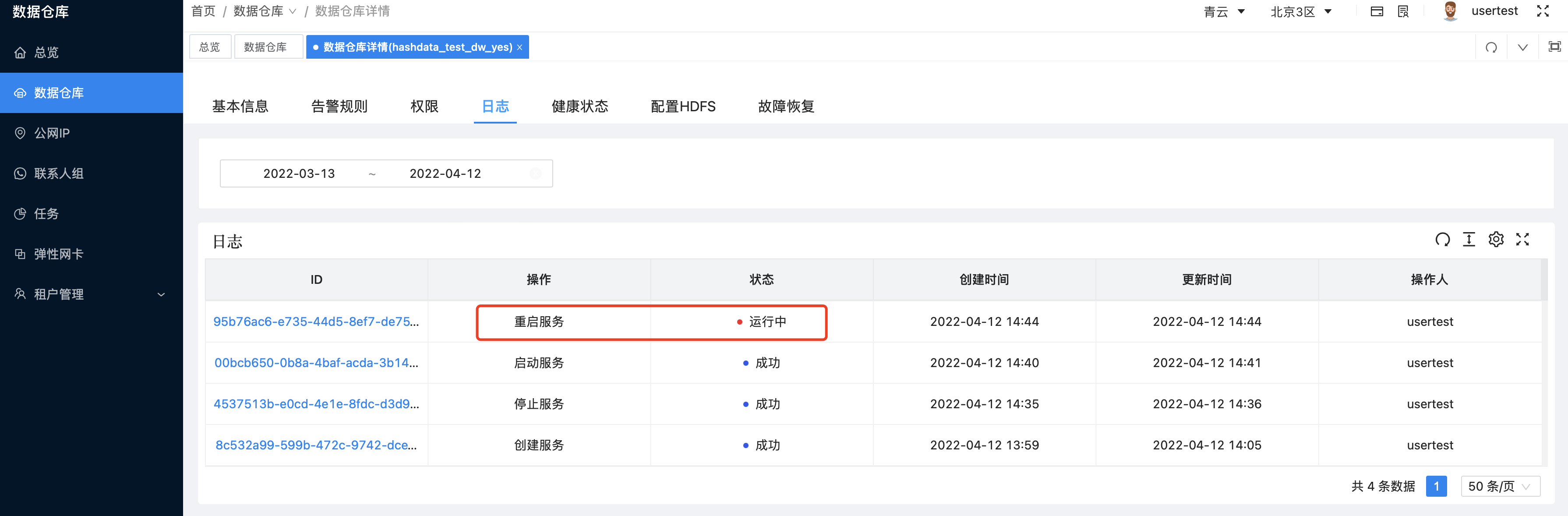Close the 数据仓库详情(hashdata_test_dw_yes) tab
1568x516 pixels.
pos(520,47)
